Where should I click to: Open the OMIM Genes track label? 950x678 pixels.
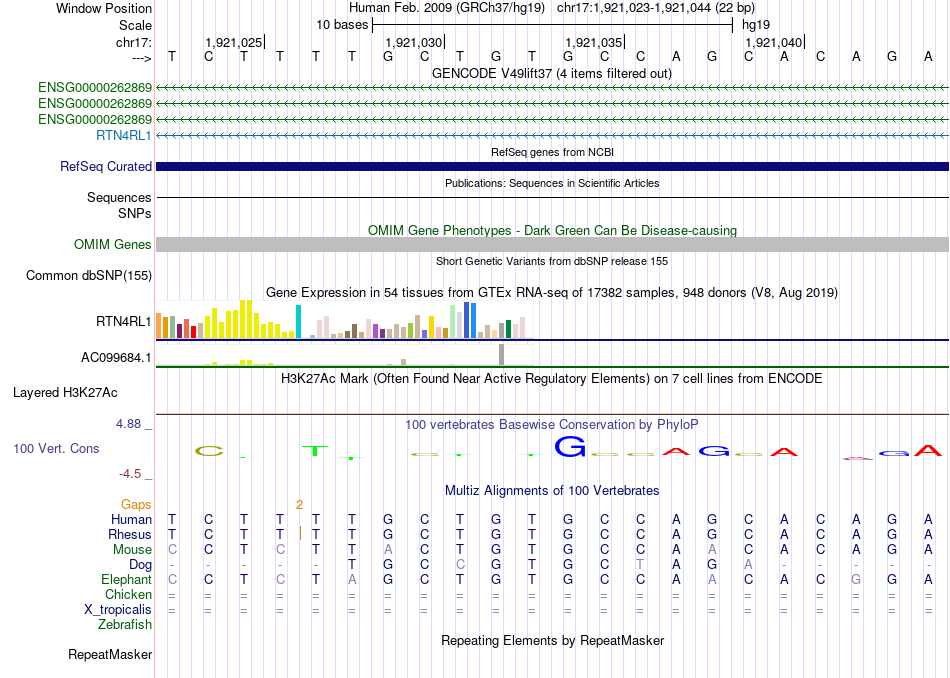click(113, 244)
